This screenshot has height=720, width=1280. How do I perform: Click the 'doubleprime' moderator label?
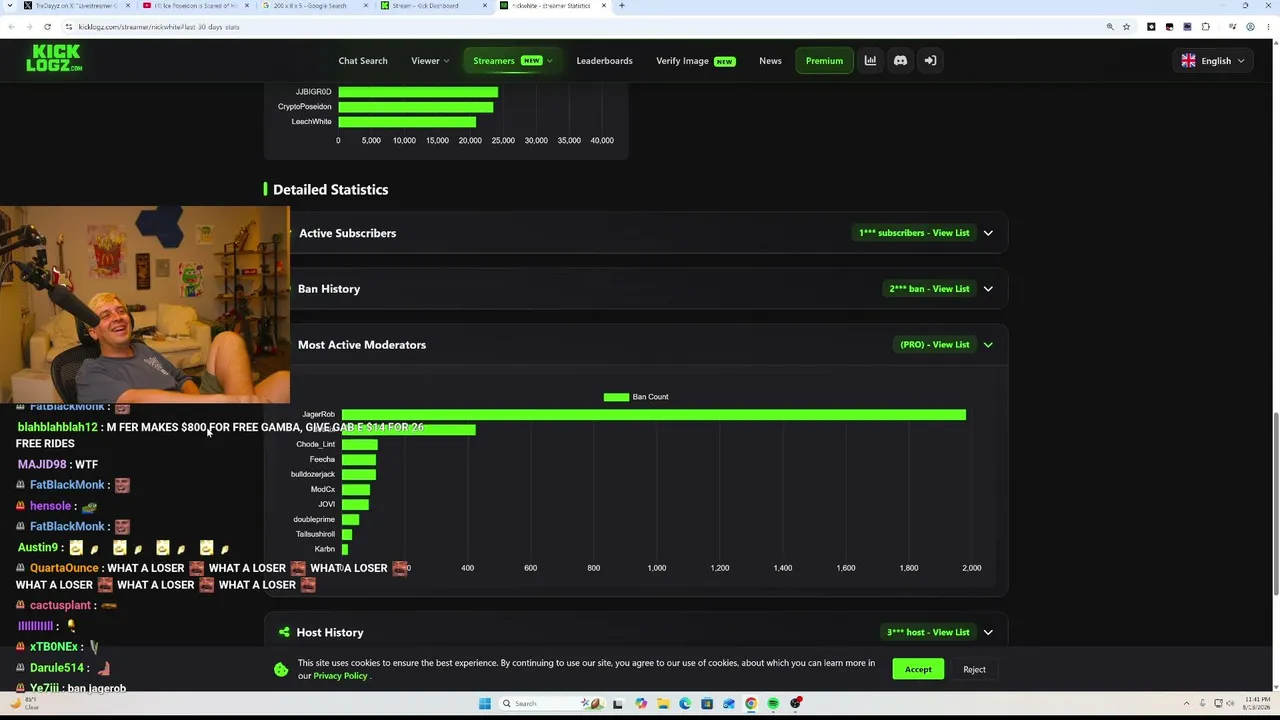click(314, 519)
